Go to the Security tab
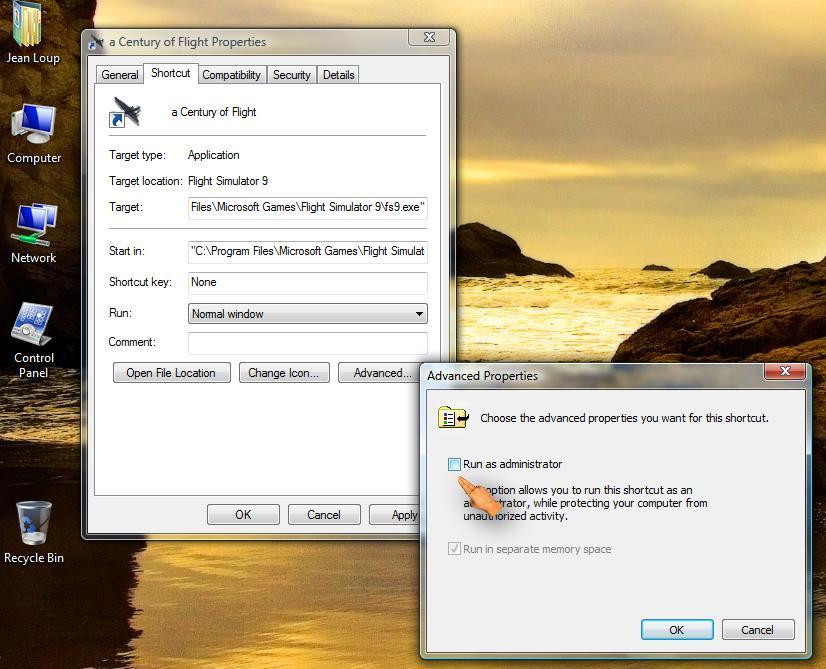 click(291, 75)
